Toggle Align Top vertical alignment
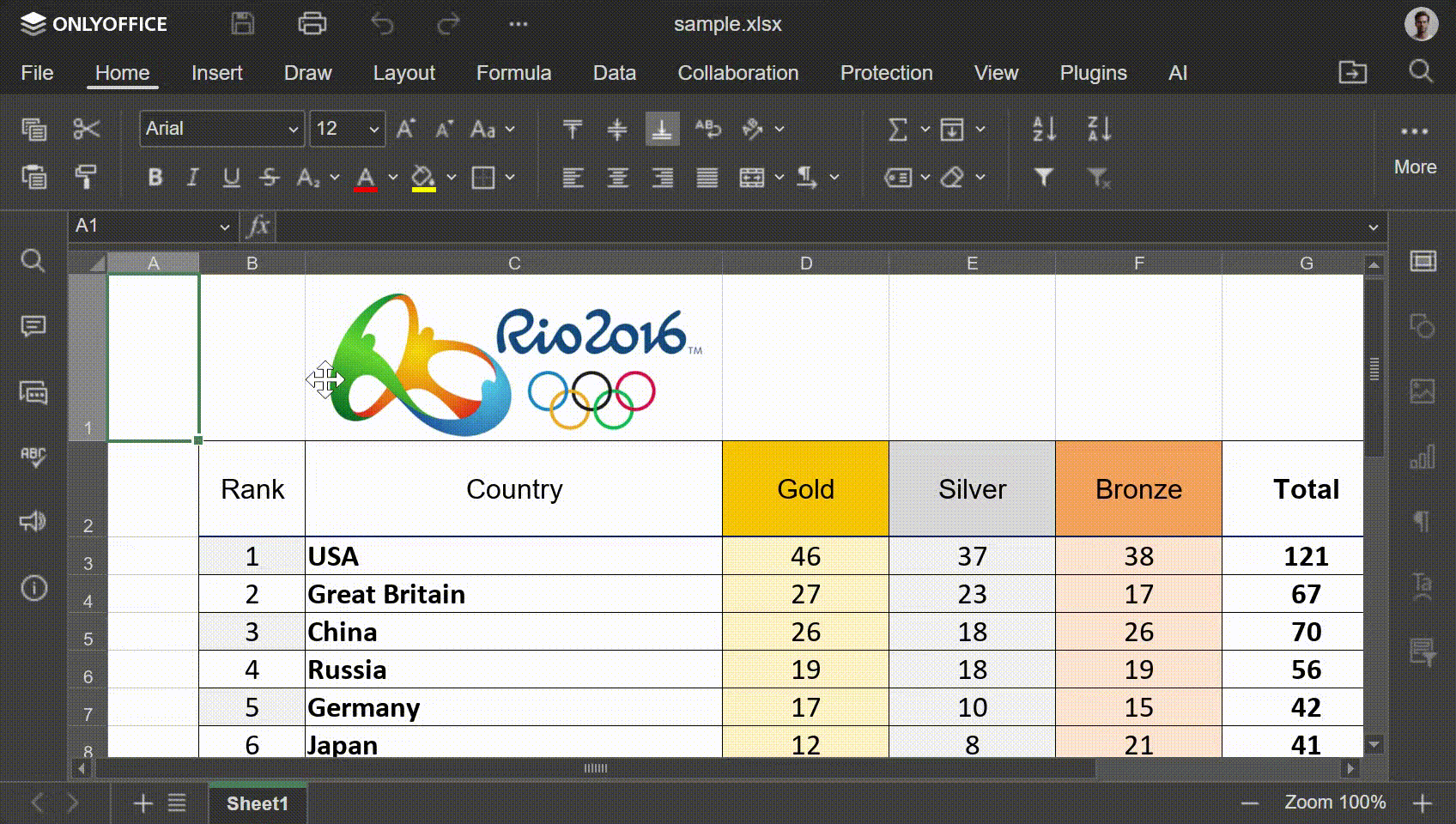 [573, 129]
